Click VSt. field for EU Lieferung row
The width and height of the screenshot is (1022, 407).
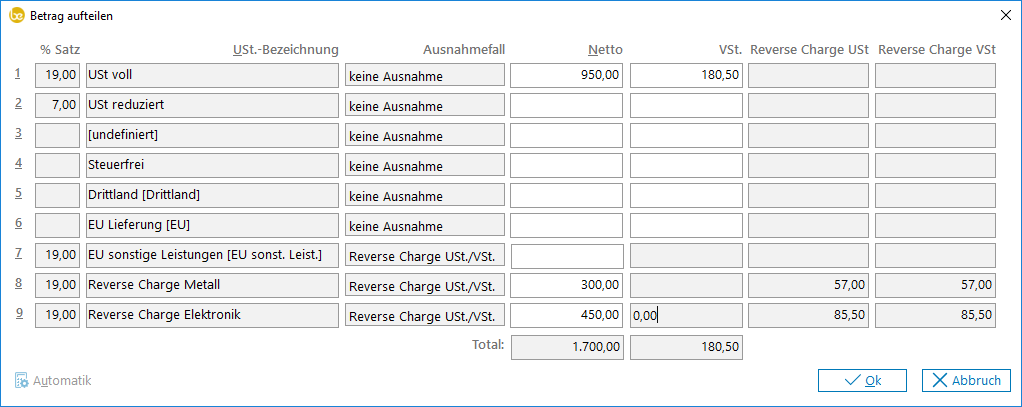pos(686,226)
